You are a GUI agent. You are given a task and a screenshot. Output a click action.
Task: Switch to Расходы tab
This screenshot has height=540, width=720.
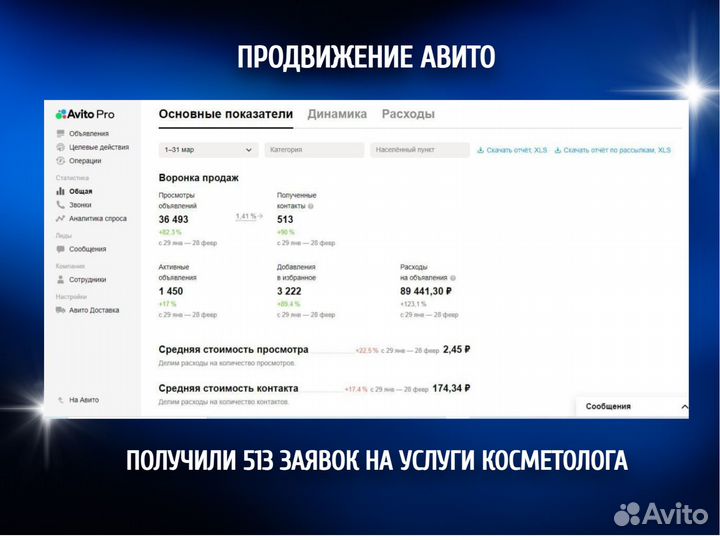(408, 114)
